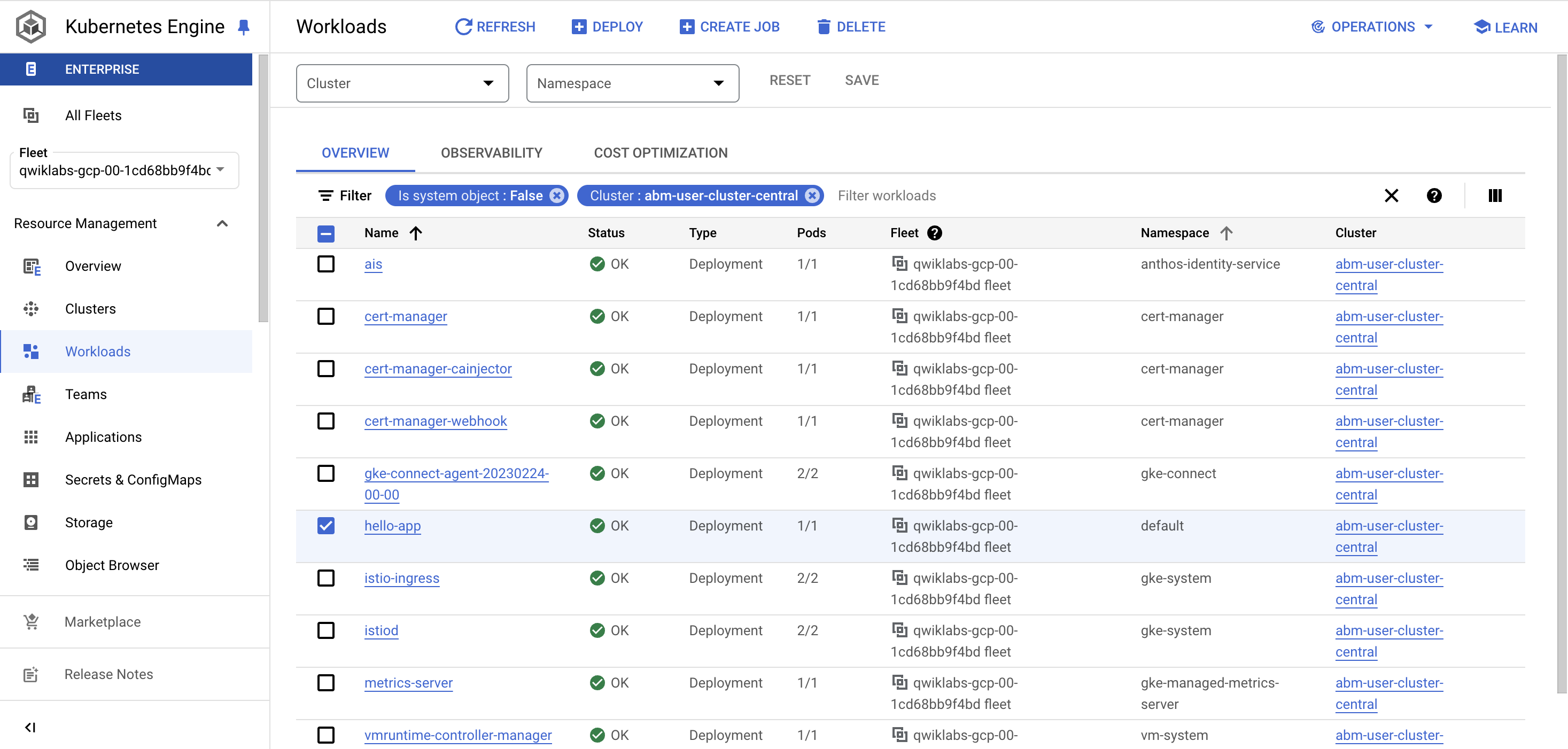Click the Filter icon label
1568x749 pixels.
pos(345,196)
